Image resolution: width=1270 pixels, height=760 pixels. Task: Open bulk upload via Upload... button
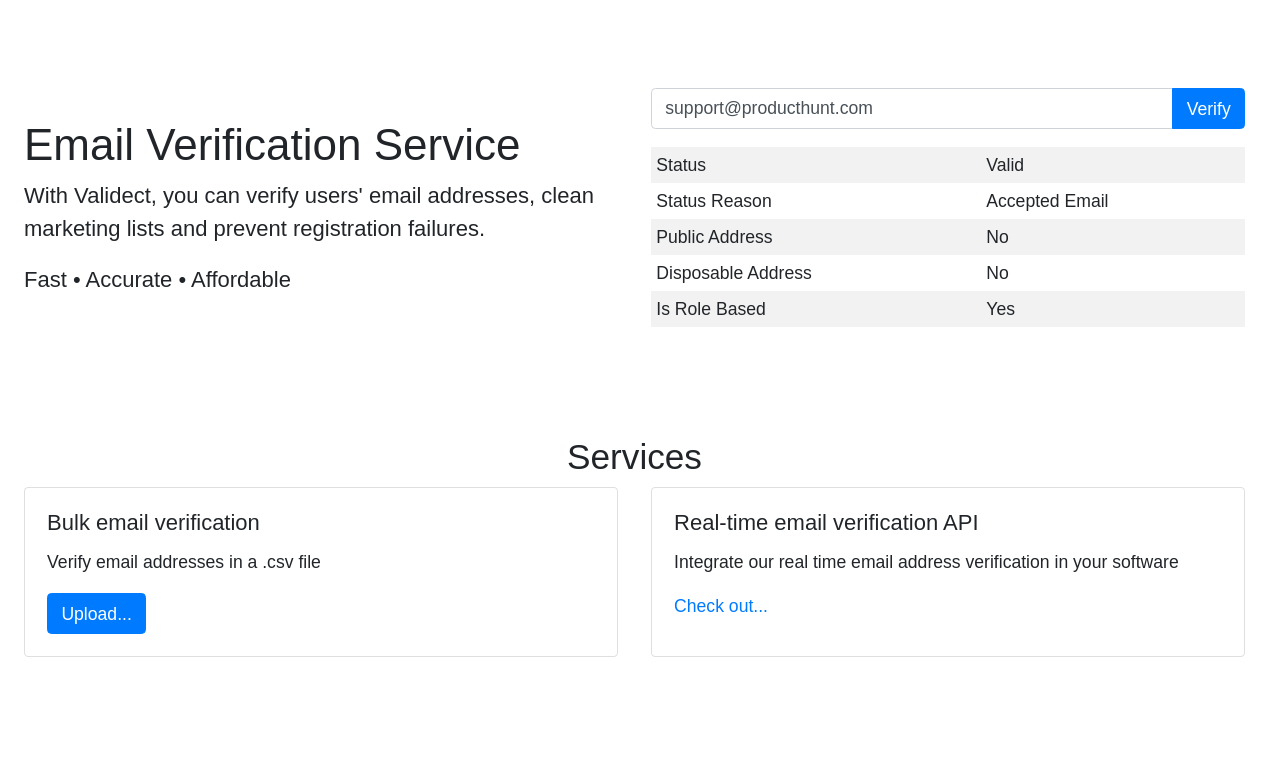click(x=96, y=613)
